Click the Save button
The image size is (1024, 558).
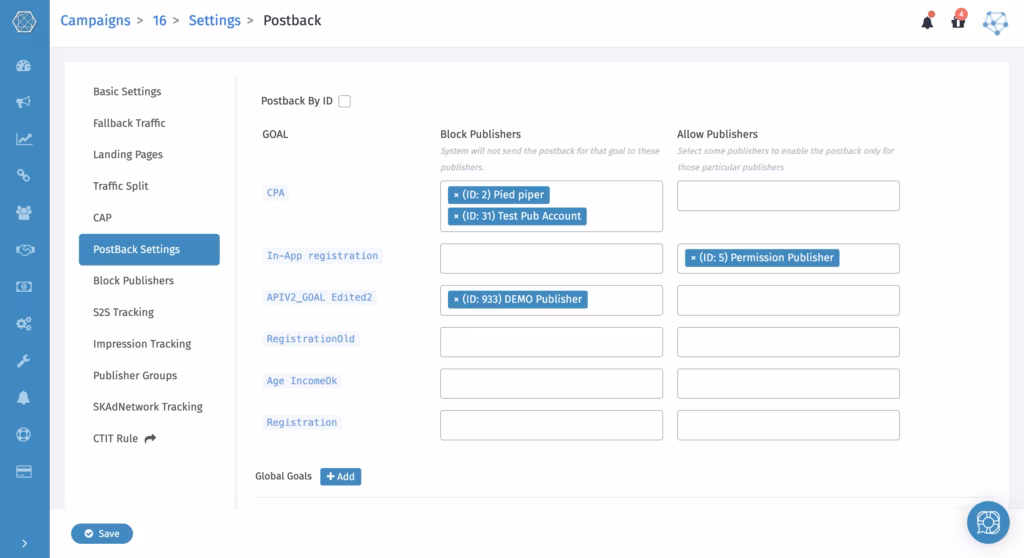102,534
